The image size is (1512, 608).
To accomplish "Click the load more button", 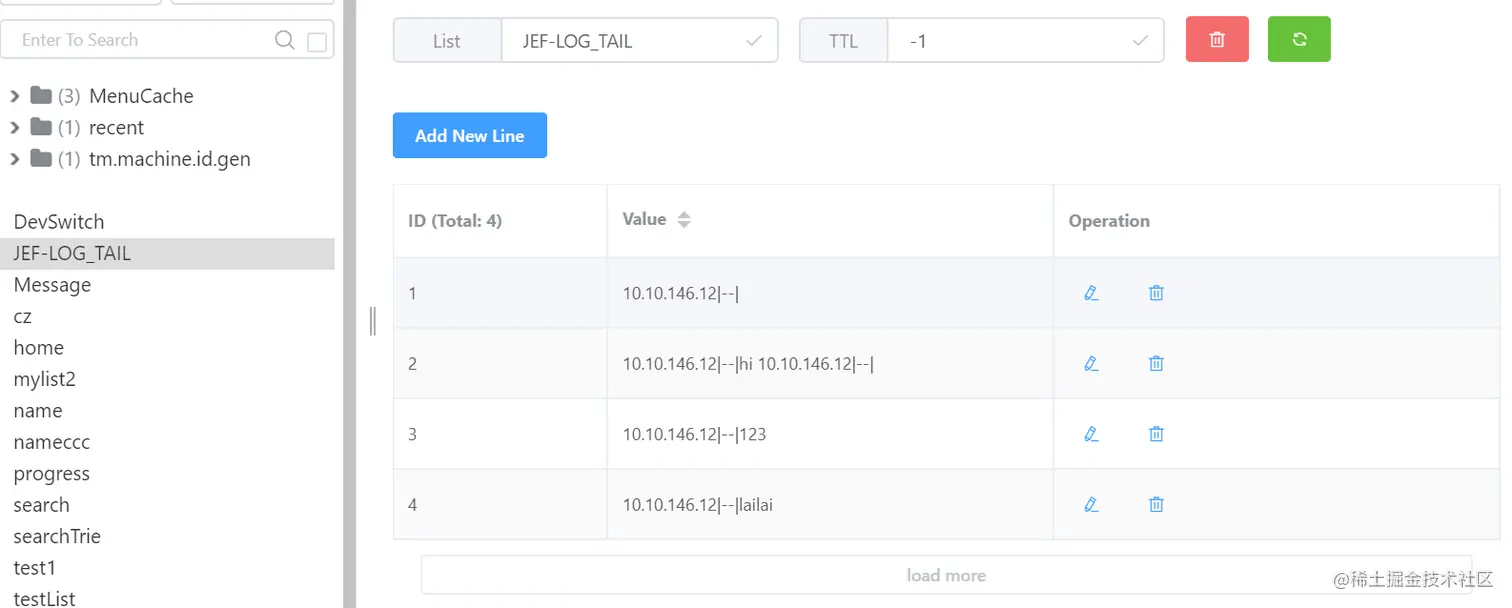I will tap(946, 575).
